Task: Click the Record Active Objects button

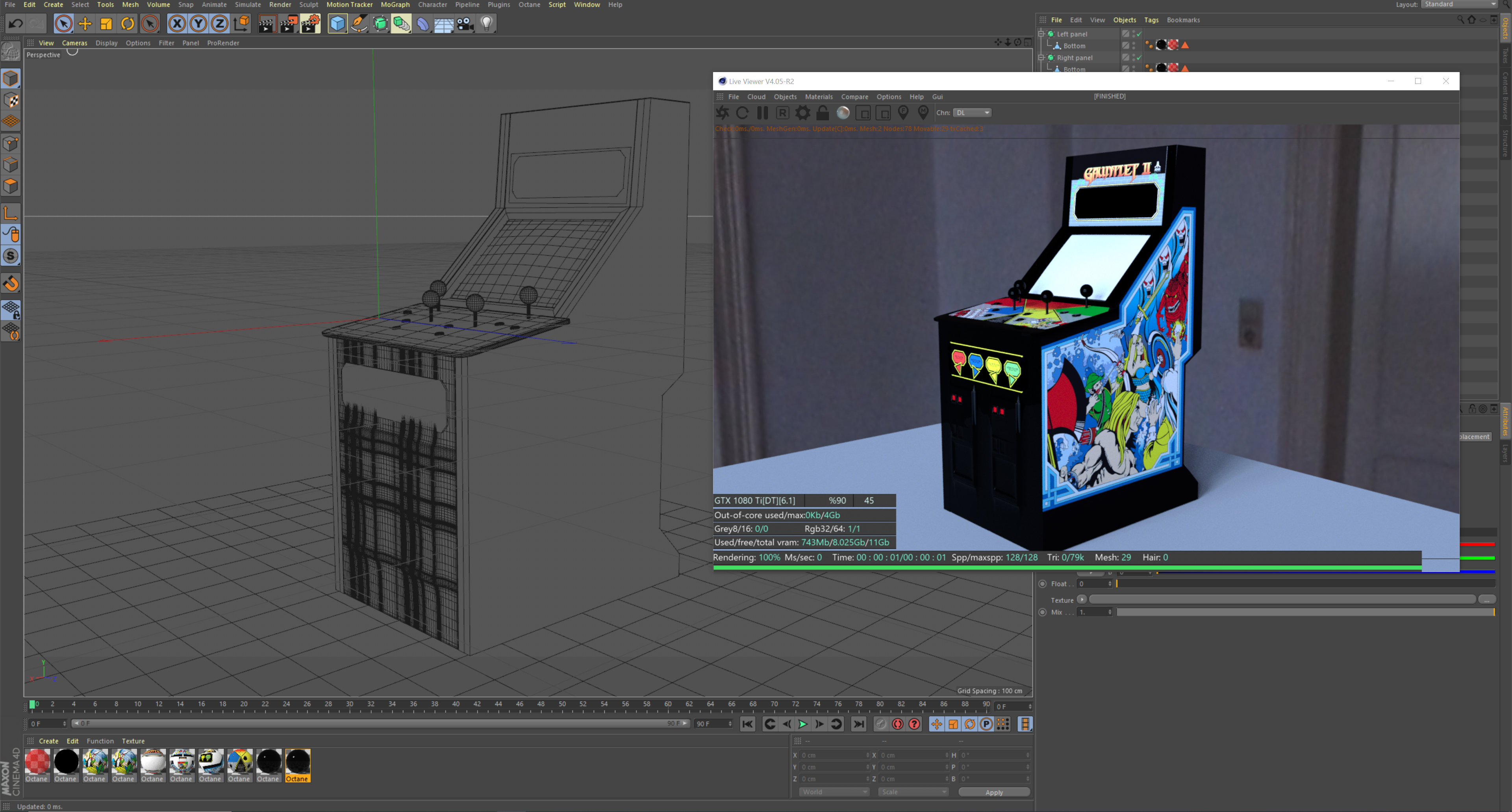Action: click(x=881, y=724)
